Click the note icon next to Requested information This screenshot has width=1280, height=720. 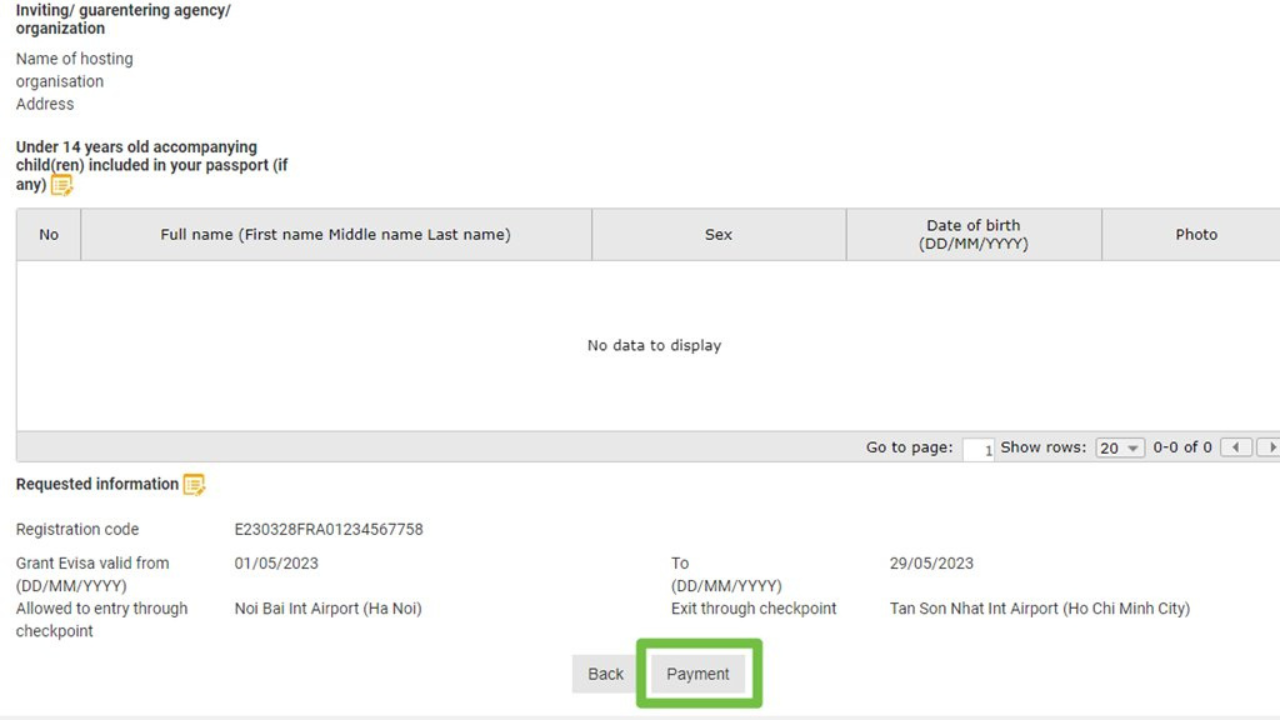click(x=194, y=485)
